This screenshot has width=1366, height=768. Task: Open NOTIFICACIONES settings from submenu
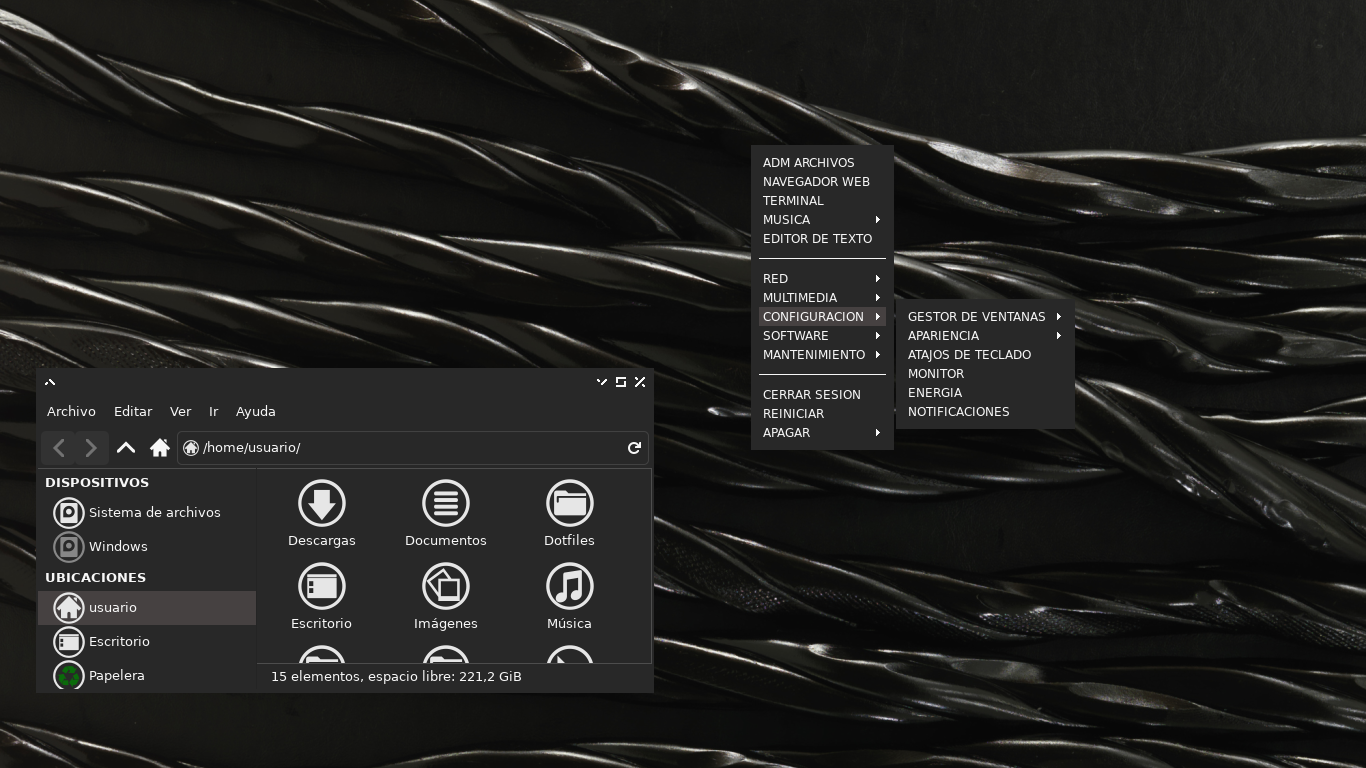(985, 412)
